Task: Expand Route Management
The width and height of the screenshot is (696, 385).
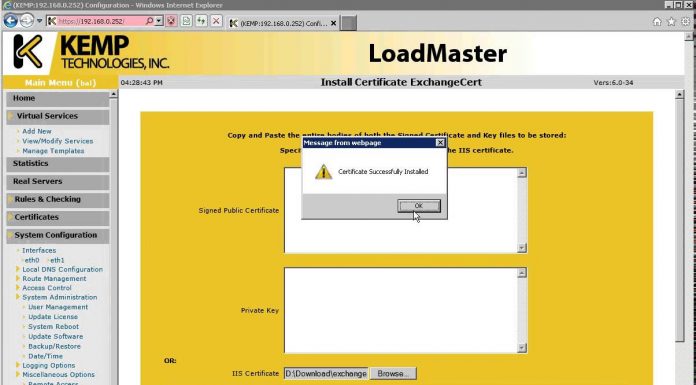Action: point(54,279)
